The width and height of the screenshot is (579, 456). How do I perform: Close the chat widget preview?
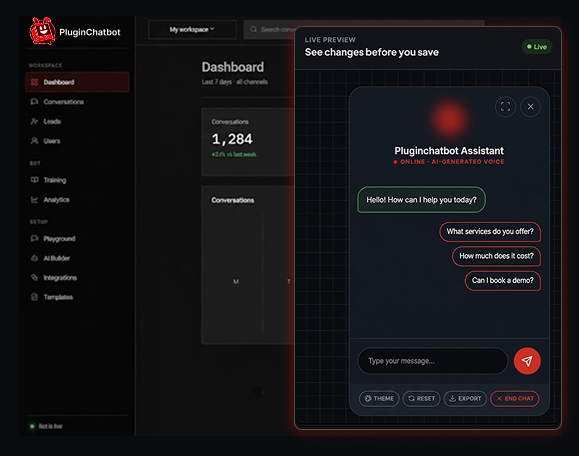coord(530,107)
